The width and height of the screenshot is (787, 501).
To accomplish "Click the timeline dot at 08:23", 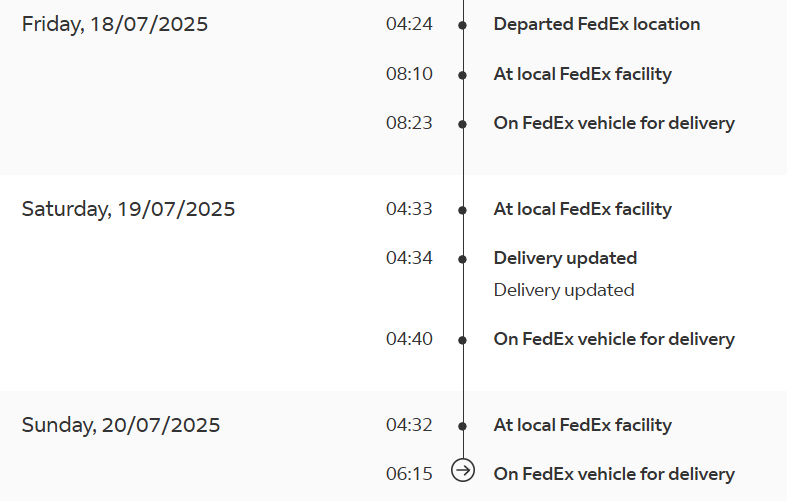I will coord(463,124).
